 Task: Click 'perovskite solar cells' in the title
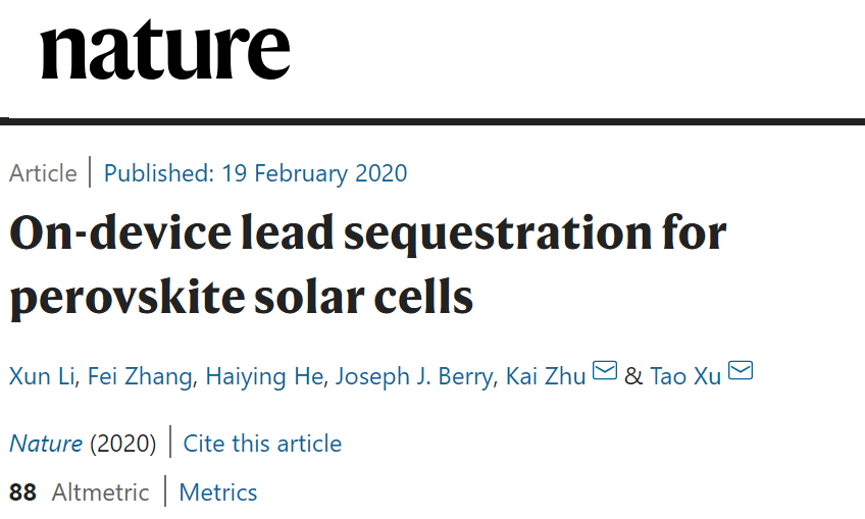(241, 298)
